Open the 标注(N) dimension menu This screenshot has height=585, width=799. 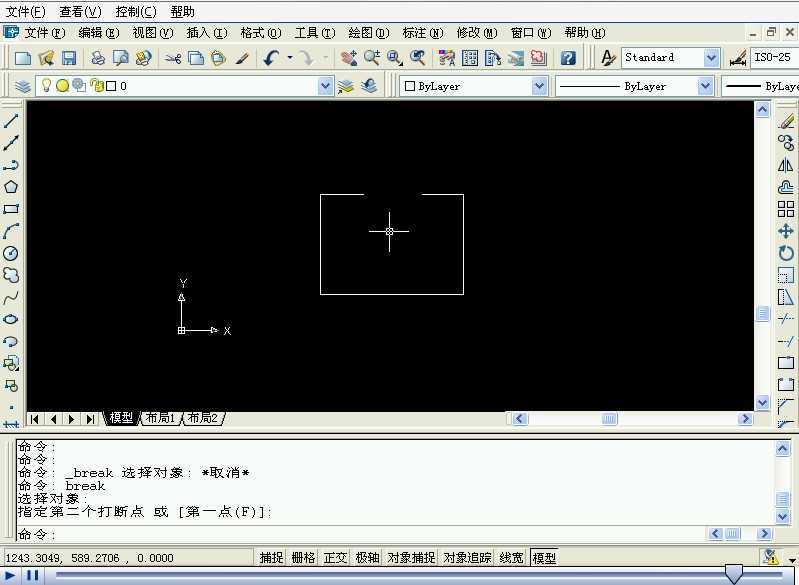[422, 33]
